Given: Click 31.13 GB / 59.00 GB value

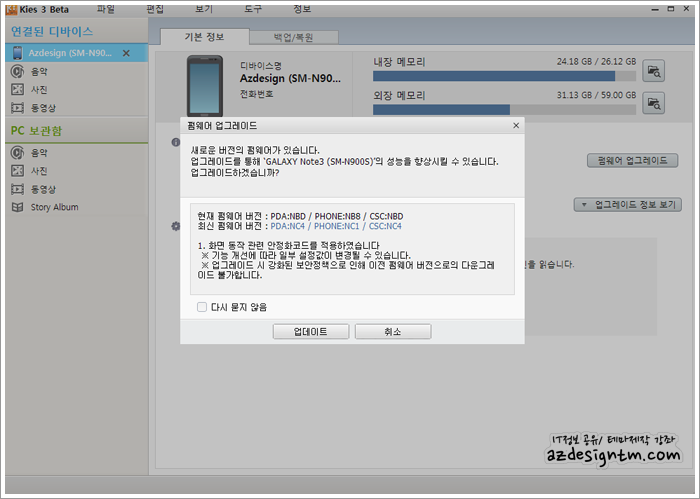Looking at the screenshot, I should (x=596, y=95).
